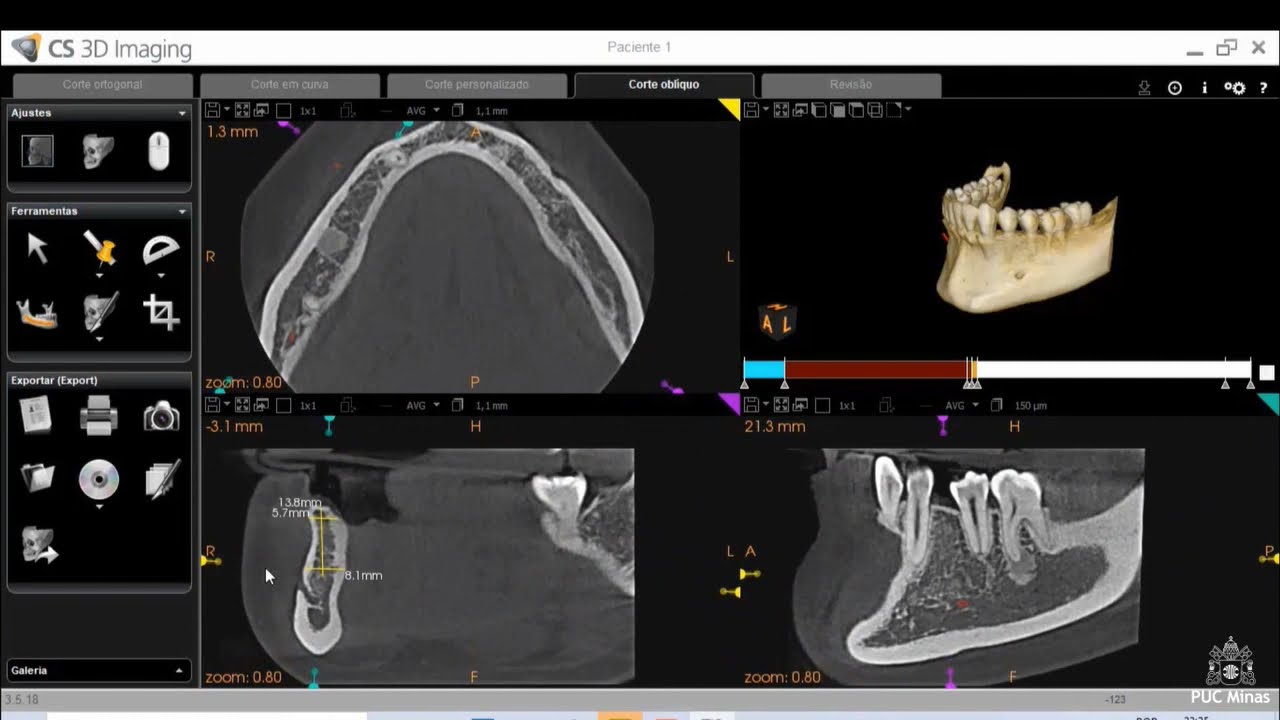Image resolution: width=1280 pixels, height=720 pixels.
Task: Click the 1x1 layout label in the axial view toolbar
Action: [308, 111]
